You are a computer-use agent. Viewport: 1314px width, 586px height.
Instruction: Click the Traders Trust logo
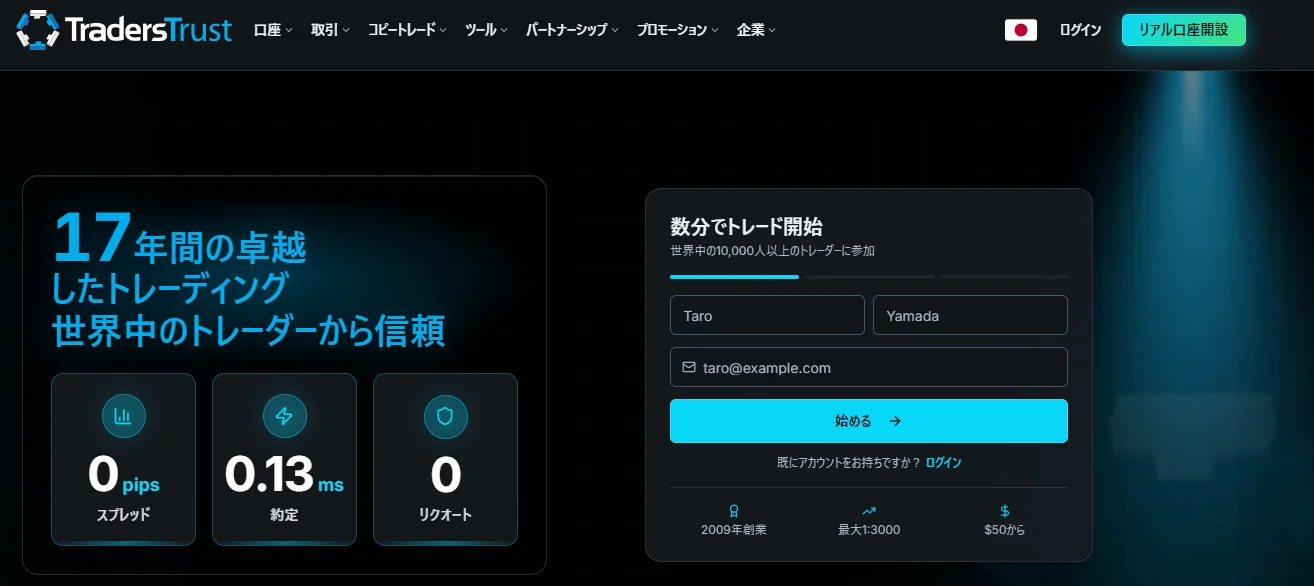tap(124, 30)
